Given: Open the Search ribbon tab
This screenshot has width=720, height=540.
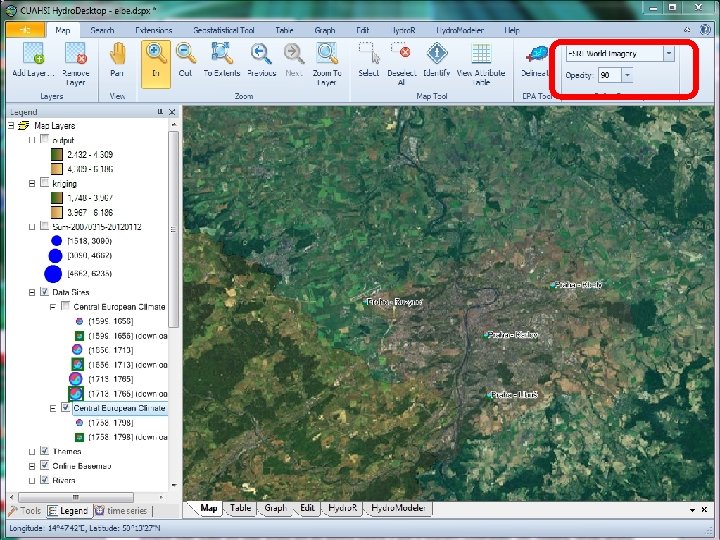Looking at the screenshot, I should point(102,30).
